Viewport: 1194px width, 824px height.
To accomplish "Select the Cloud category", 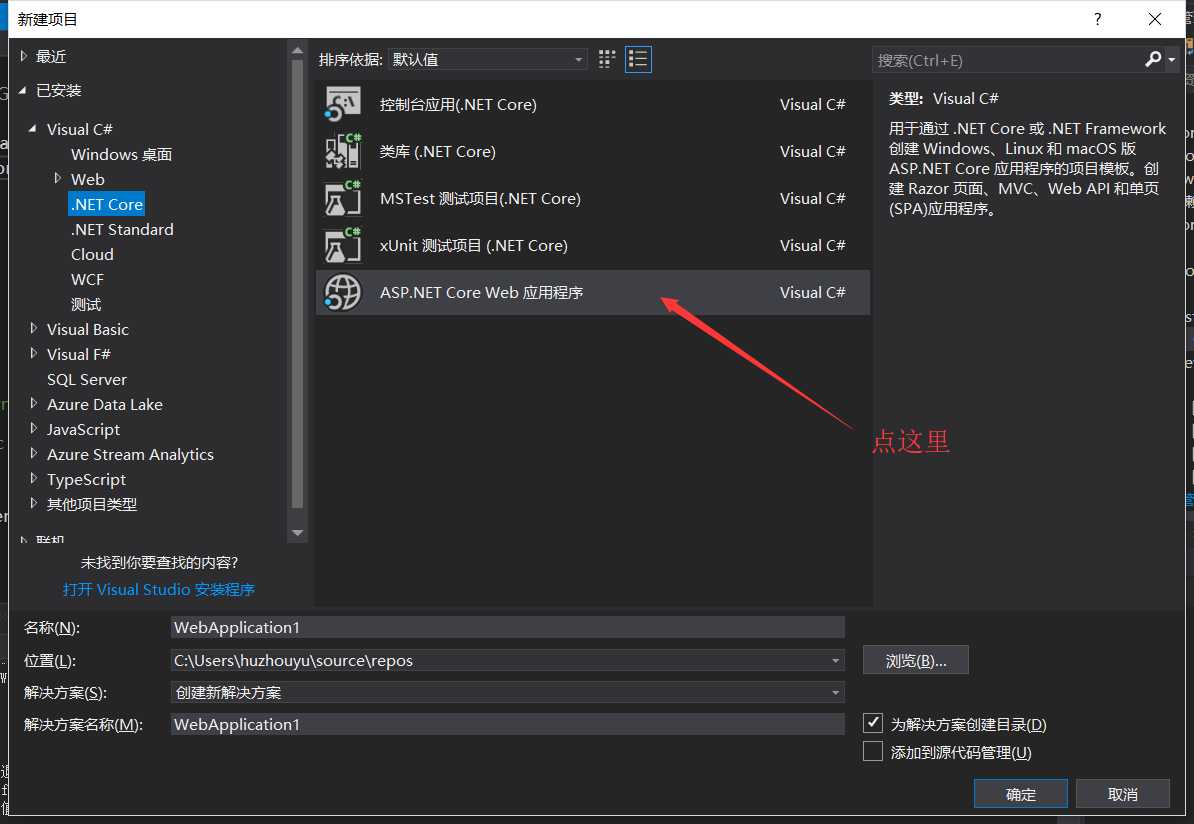I will [x=92, y=254].
